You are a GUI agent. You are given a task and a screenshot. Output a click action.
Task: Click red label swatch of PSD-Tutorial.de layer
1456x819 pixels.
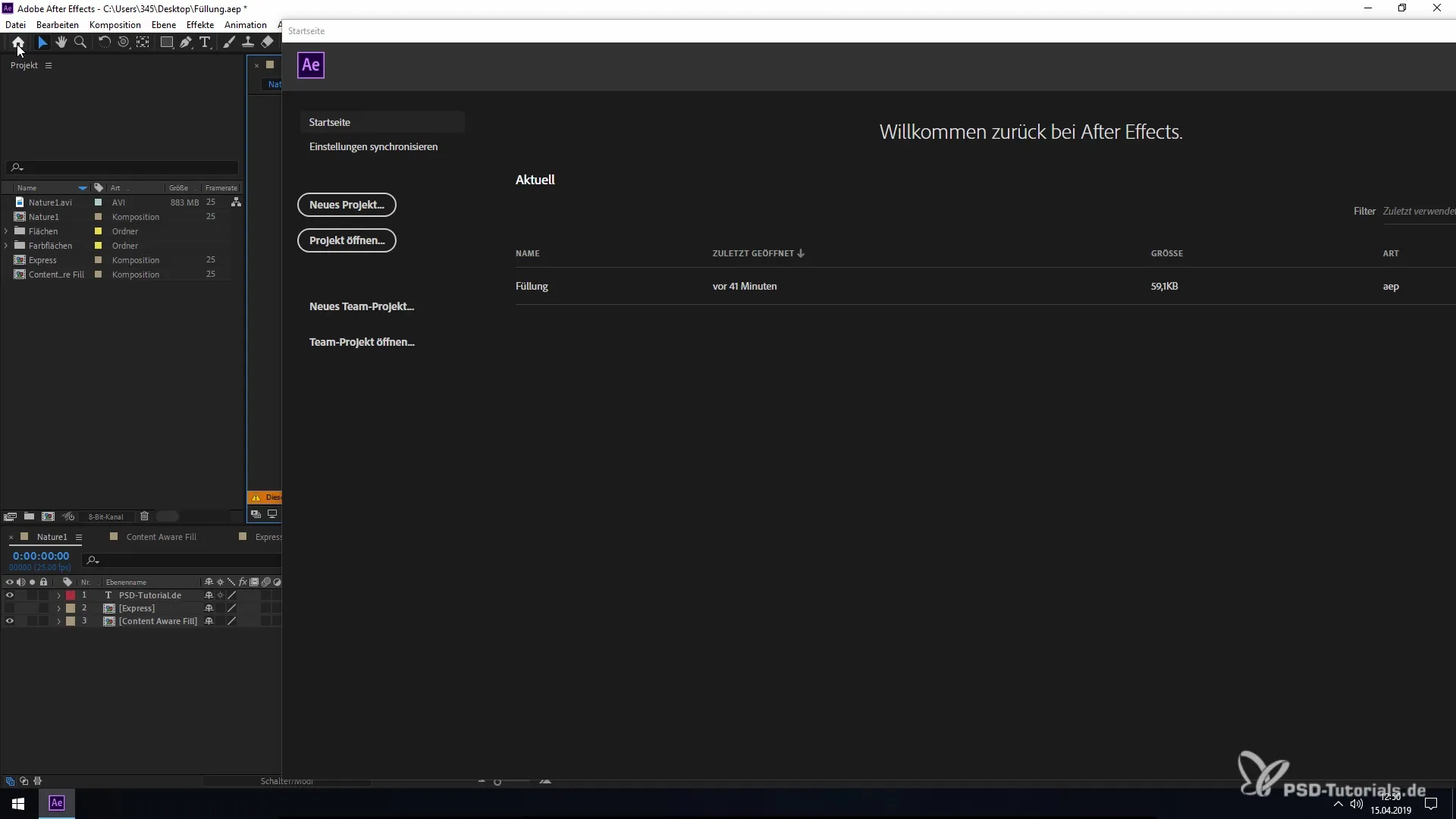[x=71, y=596]
